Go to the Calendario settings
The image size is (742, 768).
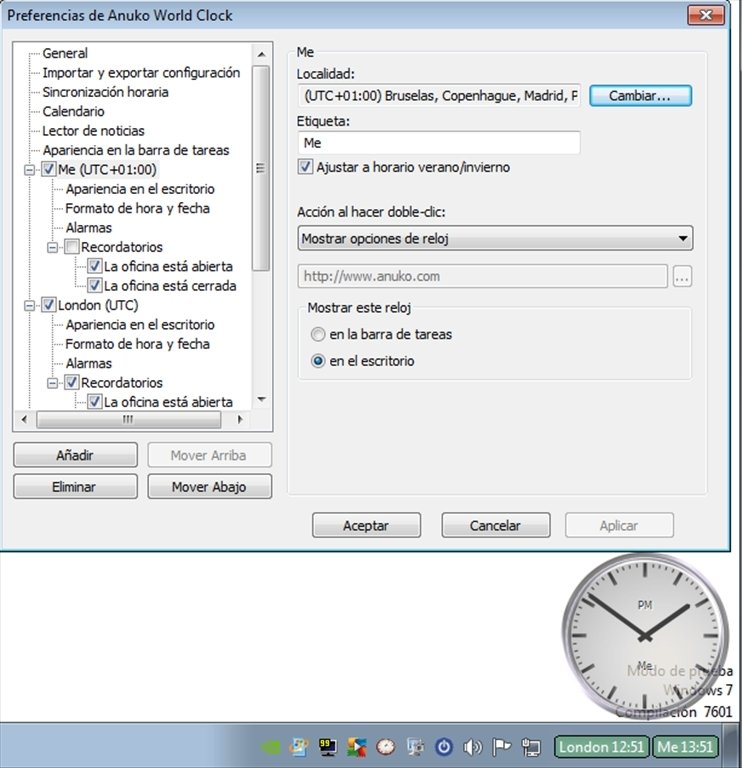[73, 111]
